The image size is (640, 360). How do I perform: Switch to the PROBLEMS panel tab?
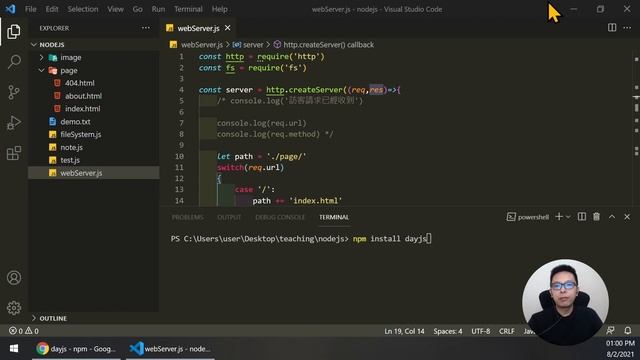tap(187, 217)
